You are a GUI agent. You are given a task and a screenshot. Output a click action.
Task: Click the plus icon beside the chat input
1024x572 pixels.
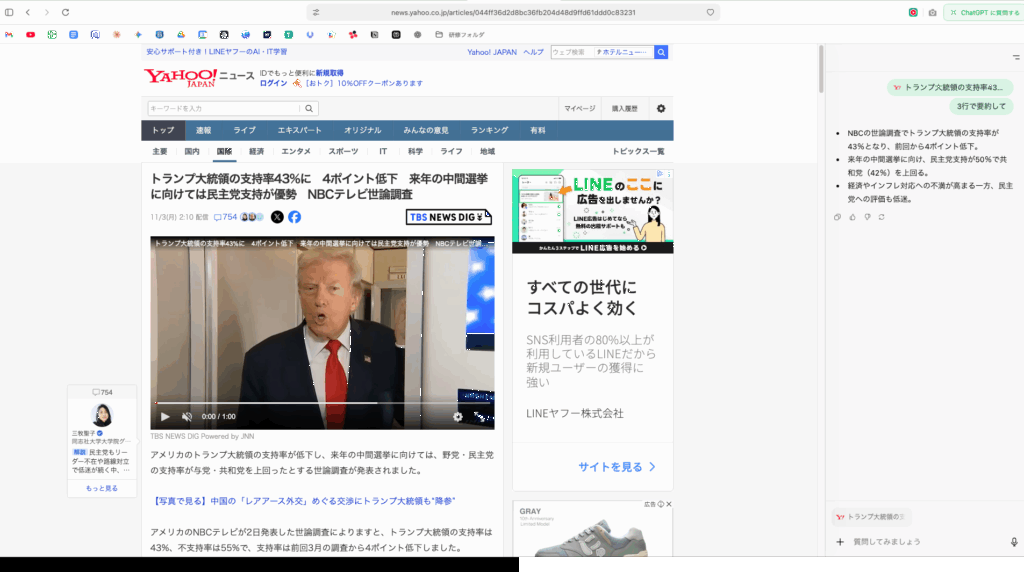tap(840, 542)
